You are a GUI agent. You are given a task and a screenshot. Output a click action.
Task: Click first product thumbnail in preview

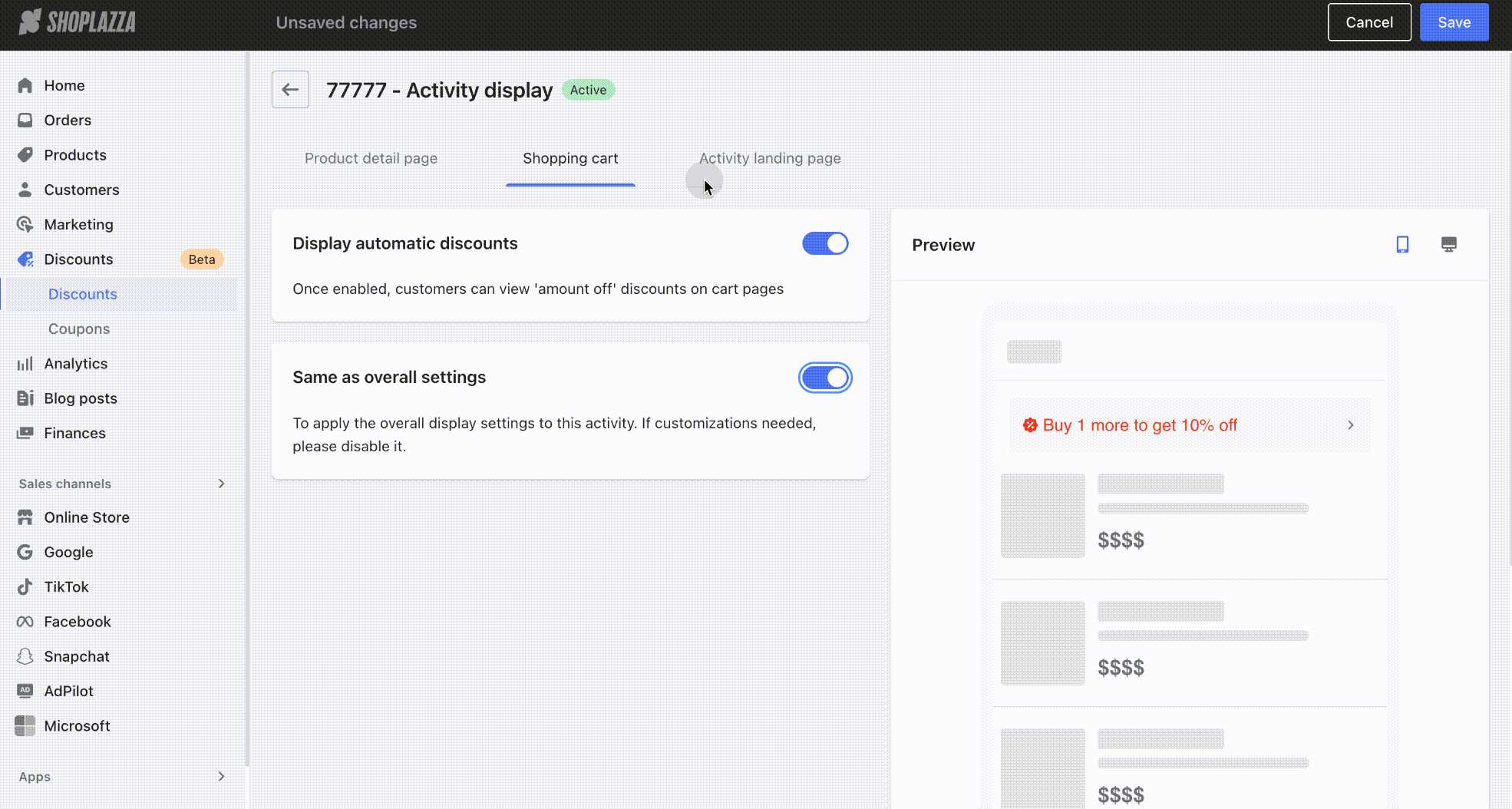click(x=1042, y=516)
